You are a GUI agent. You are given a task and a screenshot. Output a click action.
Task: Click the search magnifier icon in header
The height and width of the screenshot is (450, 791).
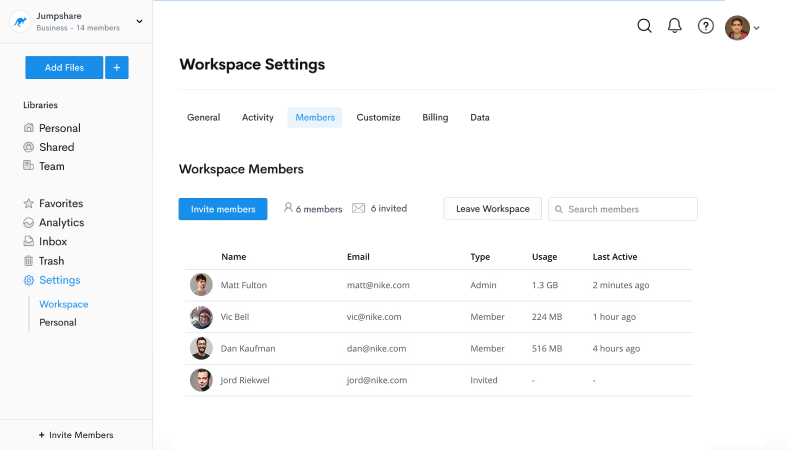645,26
